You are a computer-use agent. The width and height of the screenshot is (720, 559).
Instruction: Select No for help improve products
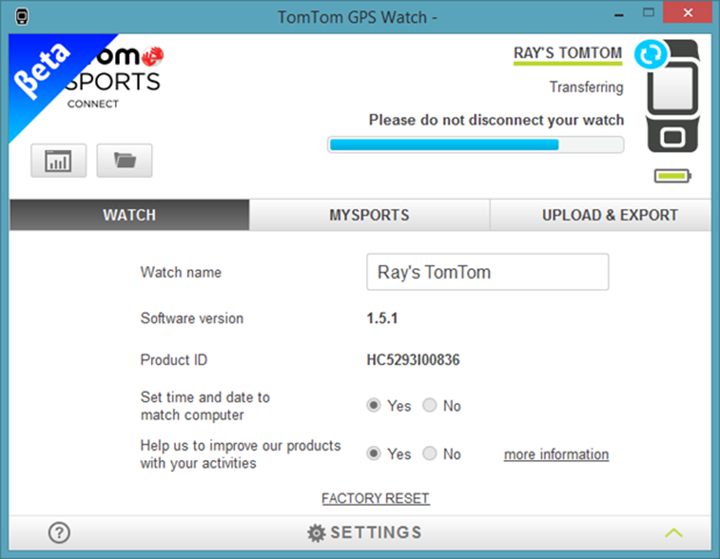(430, 454)
